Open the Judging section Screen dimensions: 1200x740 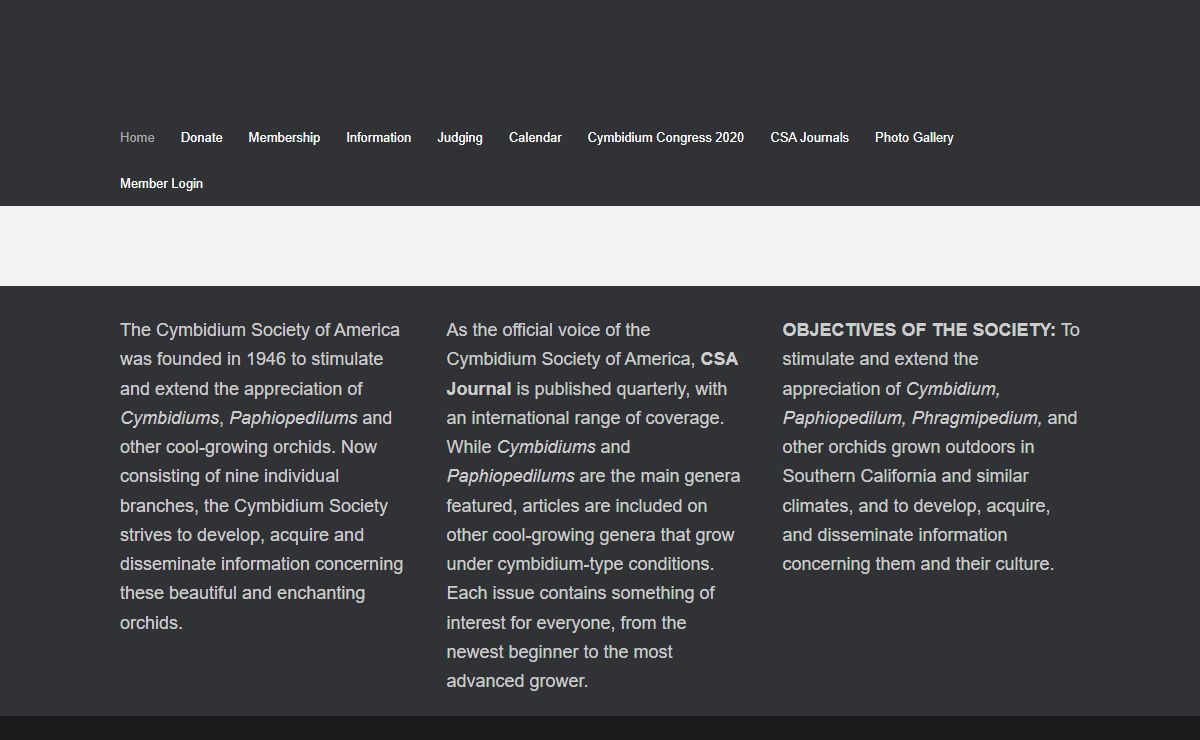460,137
